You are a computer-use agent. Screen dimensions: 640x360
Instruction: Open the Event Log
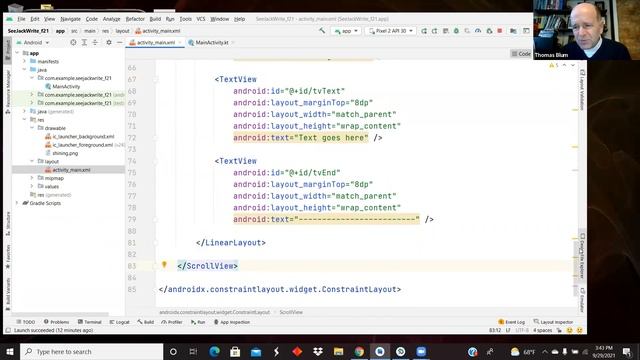[x=512, y=322]
